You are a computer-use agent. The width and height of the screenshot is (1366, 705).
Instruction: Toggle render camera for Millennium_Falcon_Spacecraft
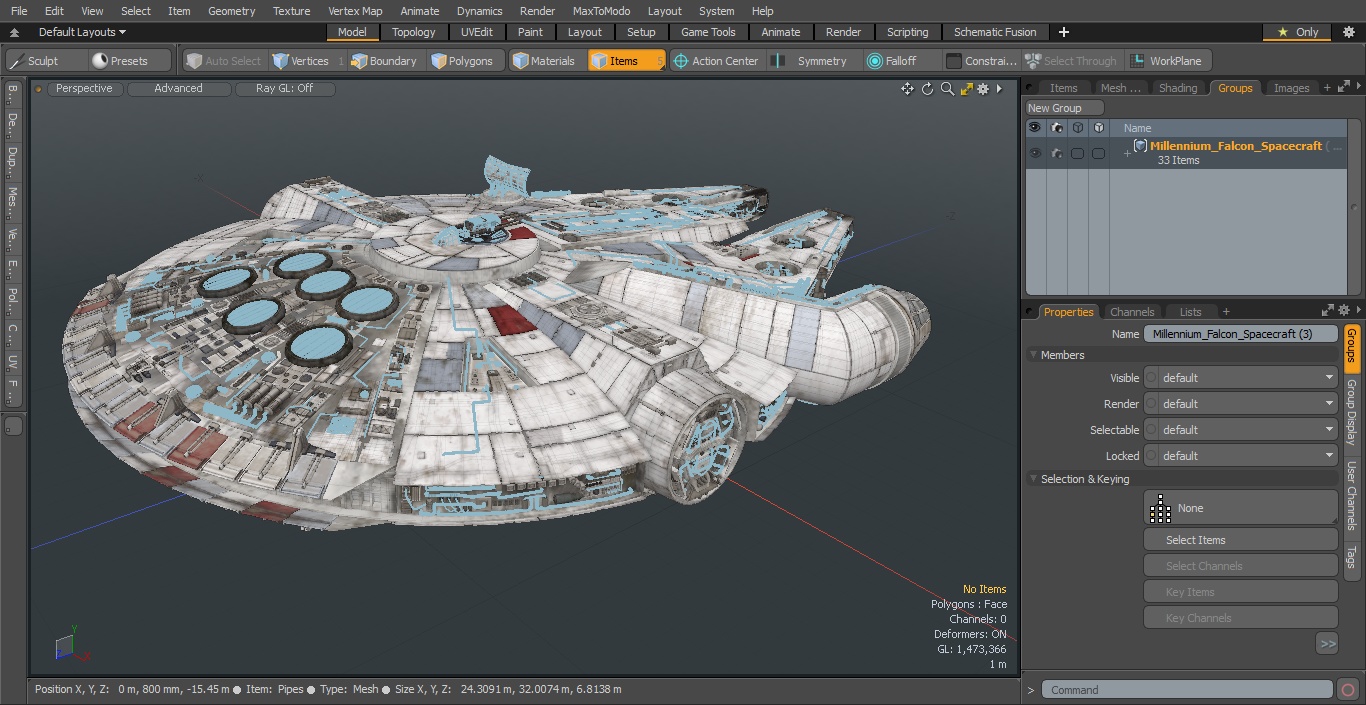1056,153
